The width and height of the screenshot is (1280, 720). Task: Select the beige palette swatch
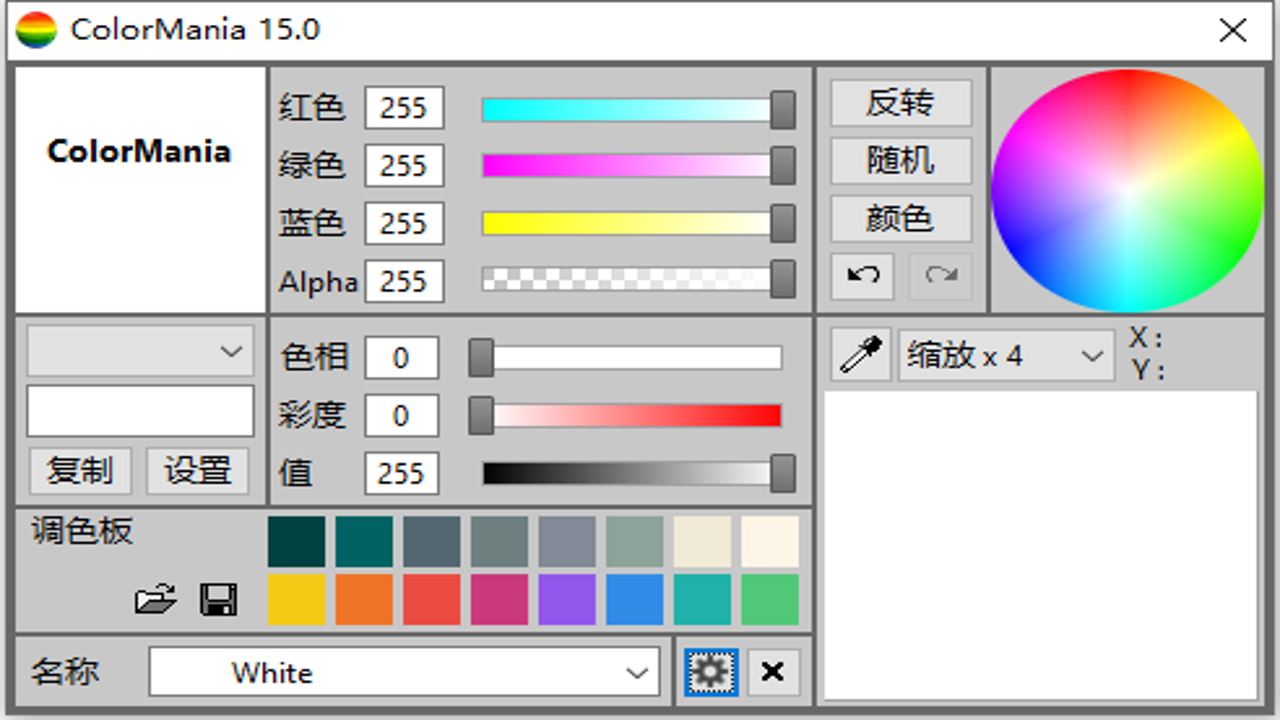pyautogui.click(x=702, y=541)
